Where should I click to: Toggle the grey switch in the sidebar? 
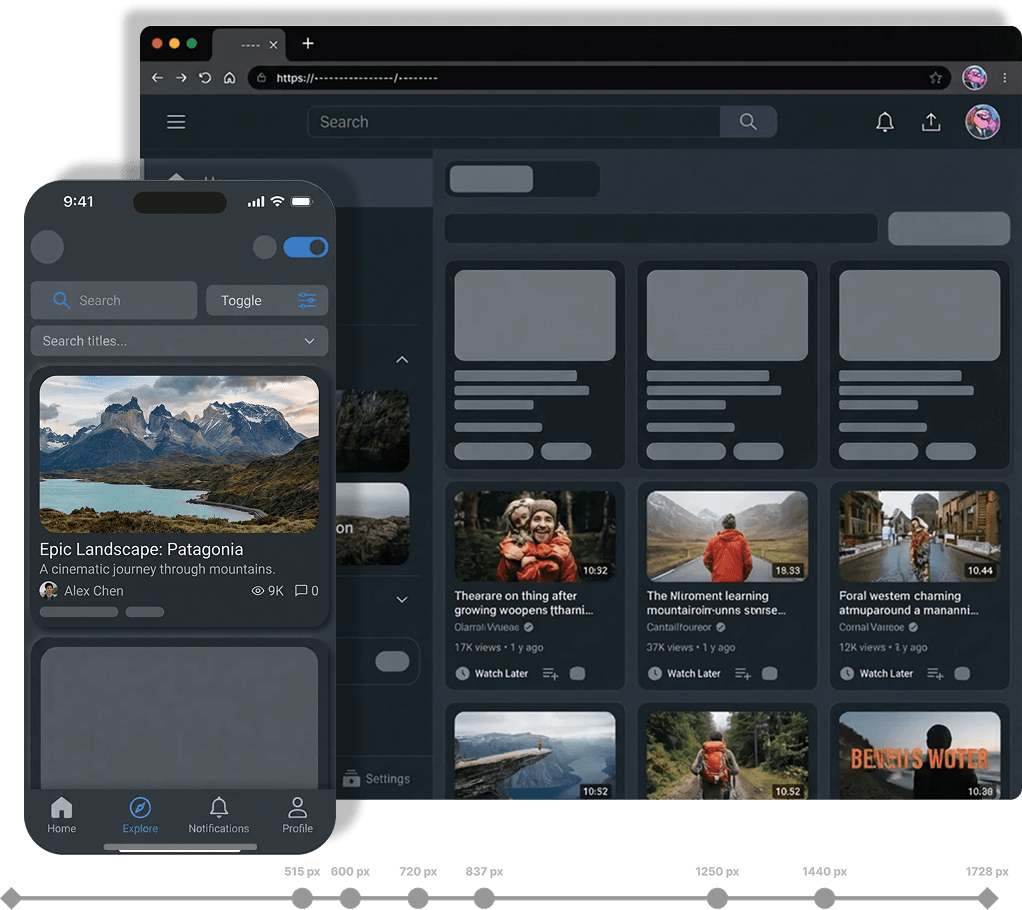[x=392, y=662]
